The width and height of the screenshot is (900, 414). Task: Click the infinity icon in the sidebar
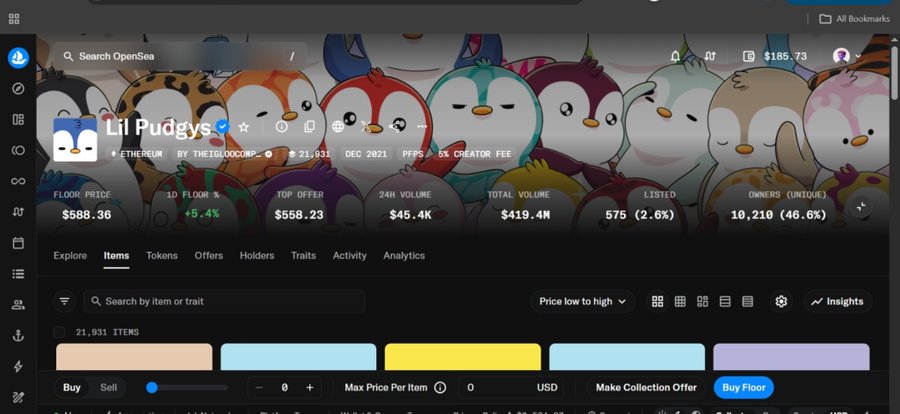tap(18, 181)
